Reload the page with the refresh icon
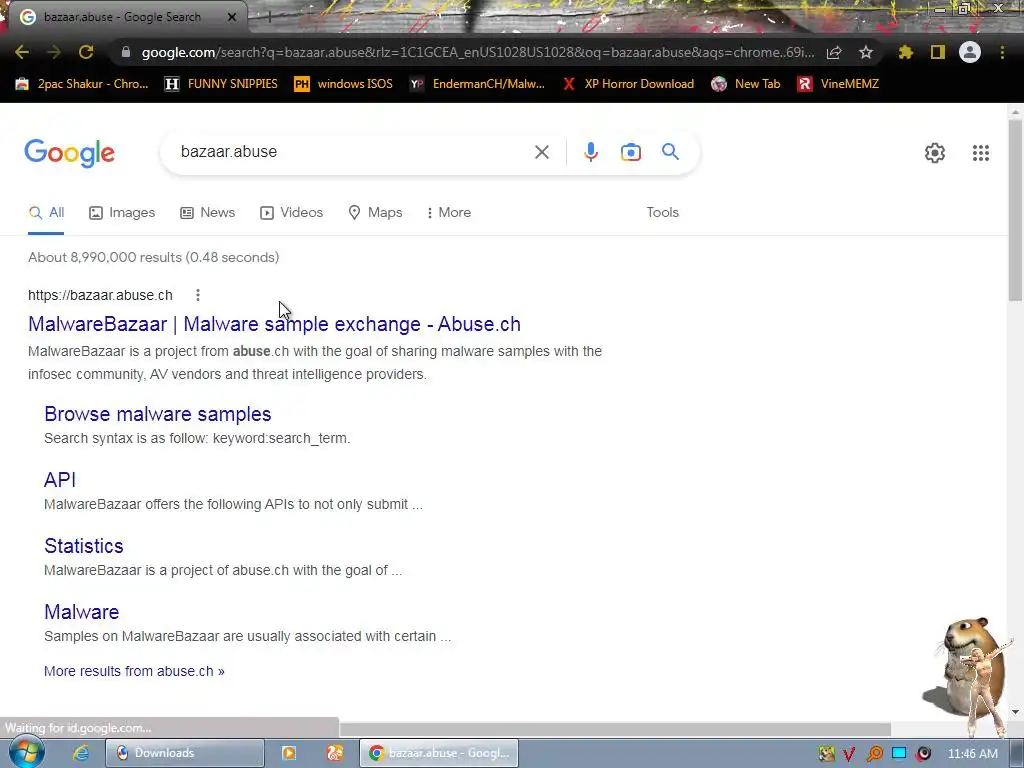The height and width of the screenshot is (768, 1024). (x=86, y=52)
